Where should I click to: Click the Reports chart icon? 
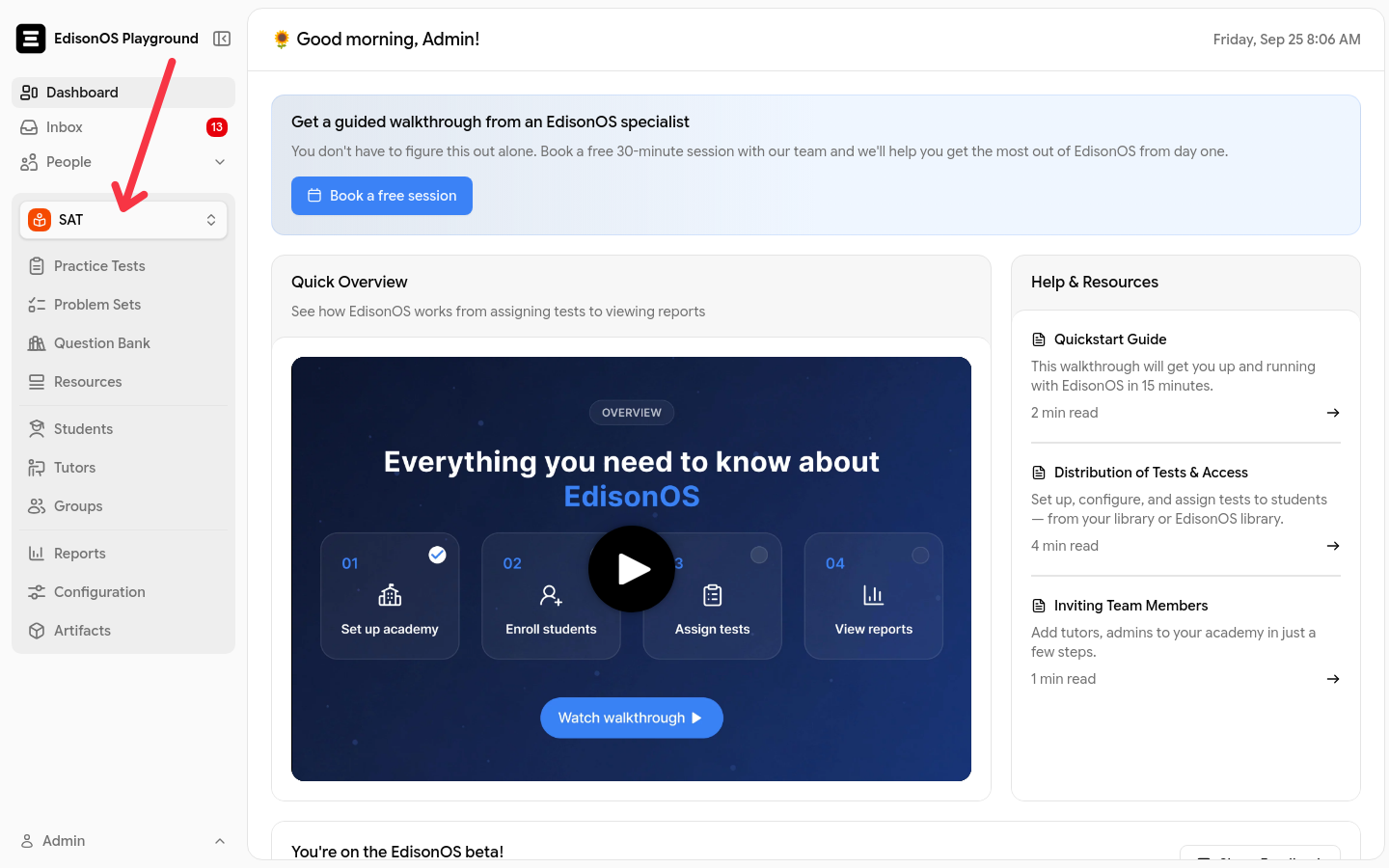[x=37, y=554]
